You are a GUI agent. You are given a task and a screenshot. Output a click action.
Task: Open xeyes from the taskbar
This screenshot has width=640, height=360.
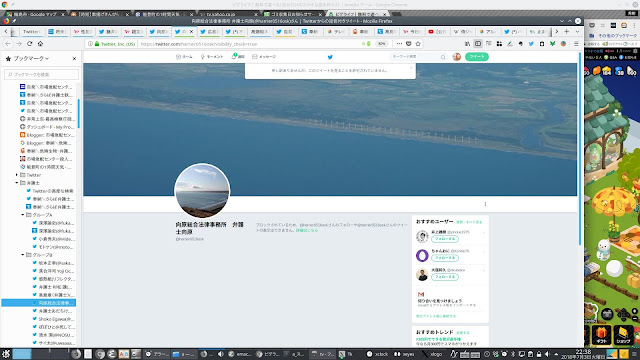(x=404, y=354)
